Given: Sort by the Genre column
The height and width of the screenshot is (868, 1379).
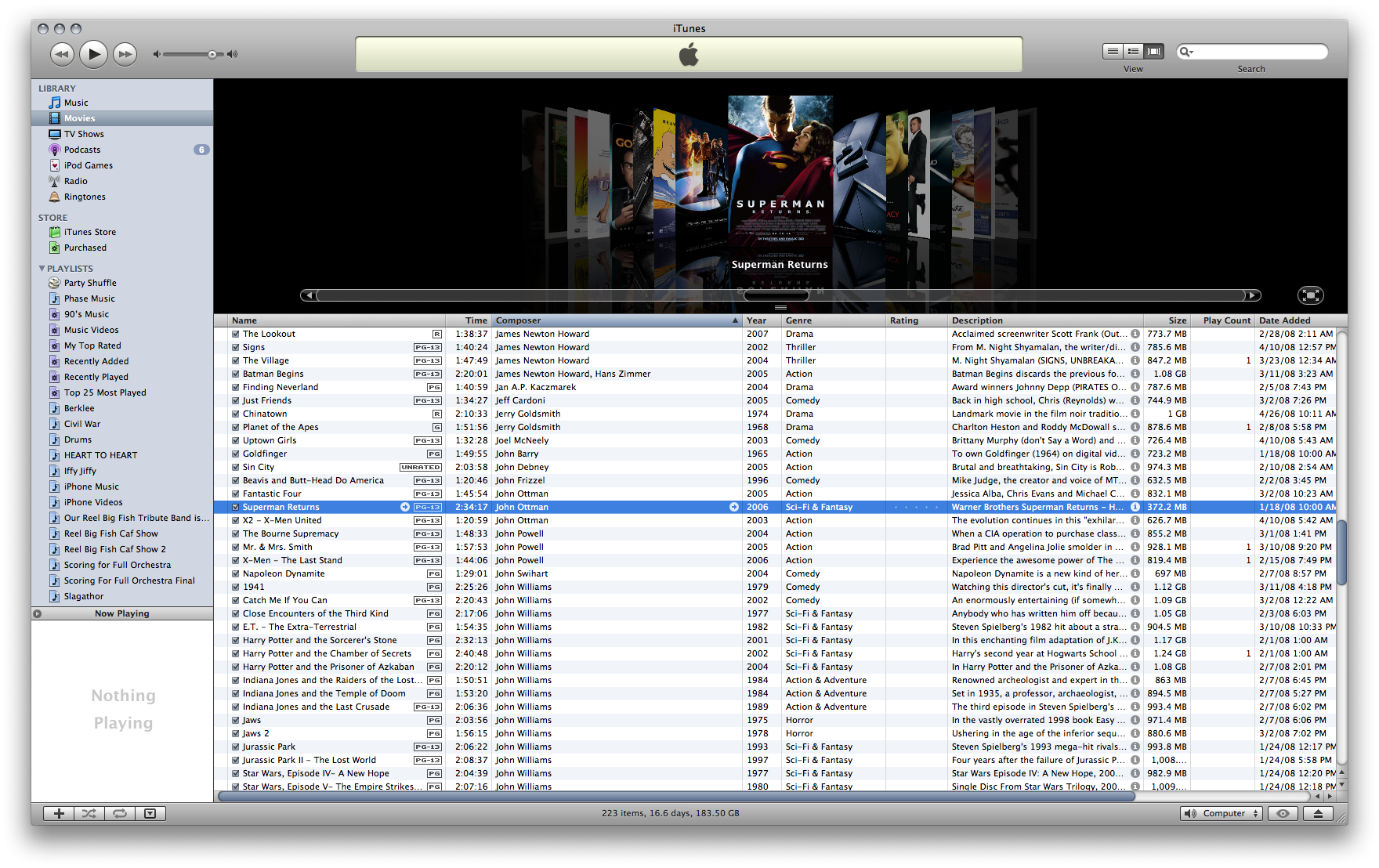Looking at the screenshot, I should click(x=834, y=320).
